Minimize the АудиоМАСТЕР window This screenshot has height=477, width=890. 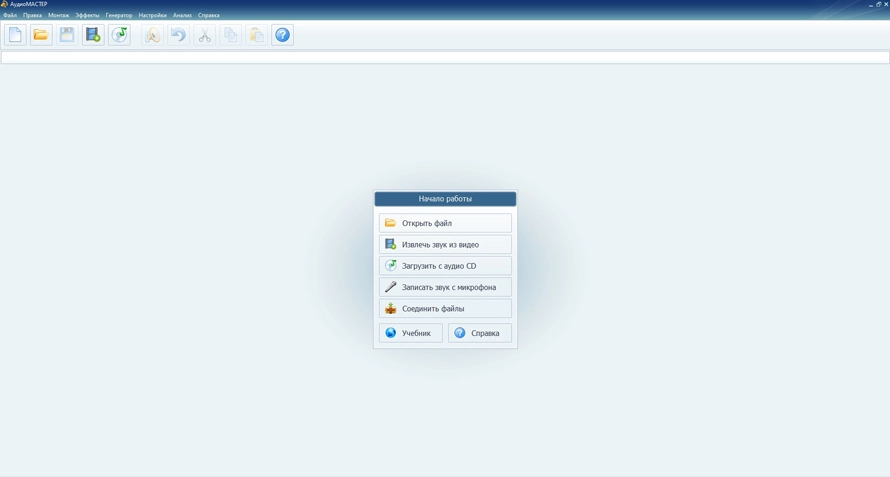tap(871, 4)
